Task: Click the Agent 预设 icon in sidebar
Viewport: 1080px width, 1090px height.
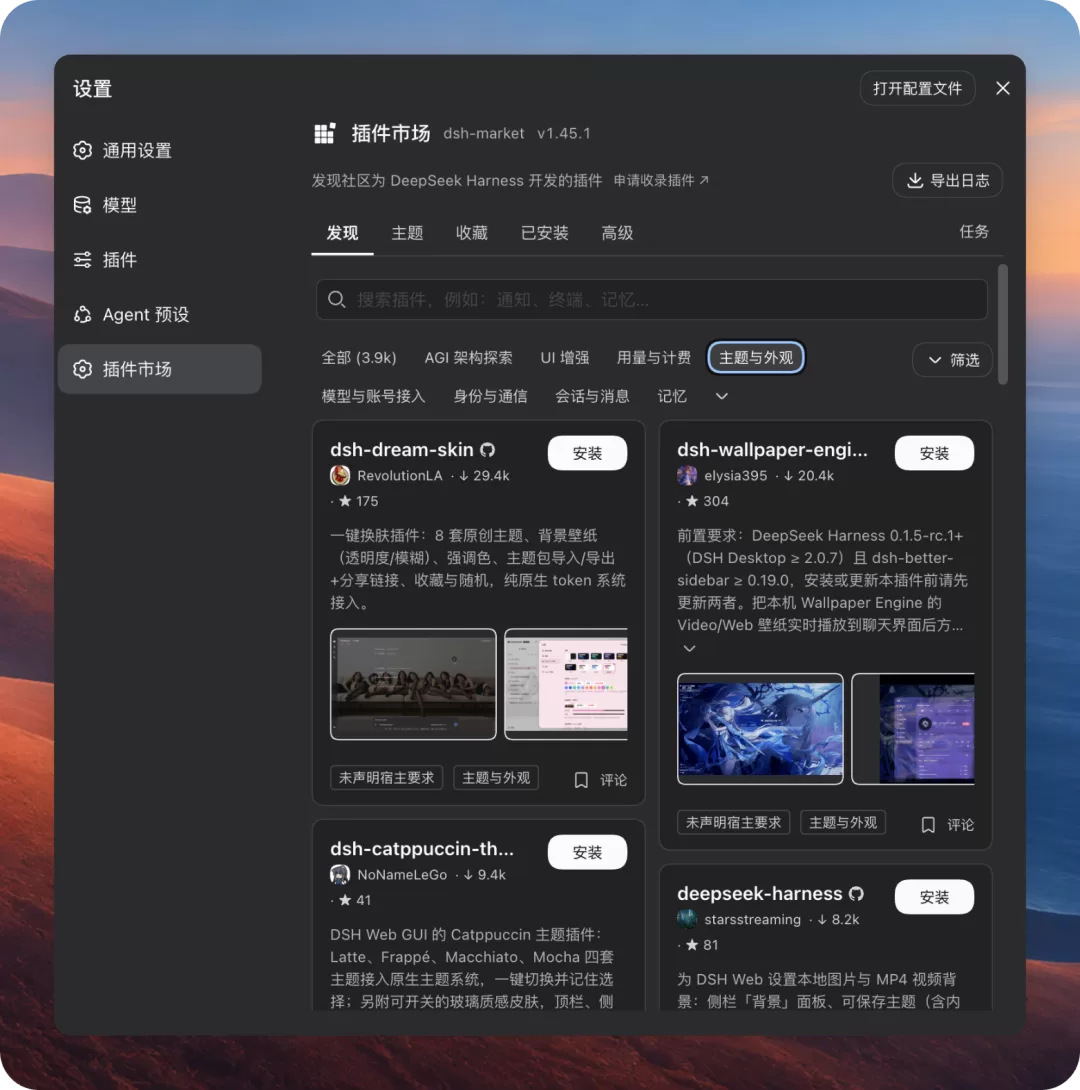Action: pyautogui.click(x=83, y=314)
